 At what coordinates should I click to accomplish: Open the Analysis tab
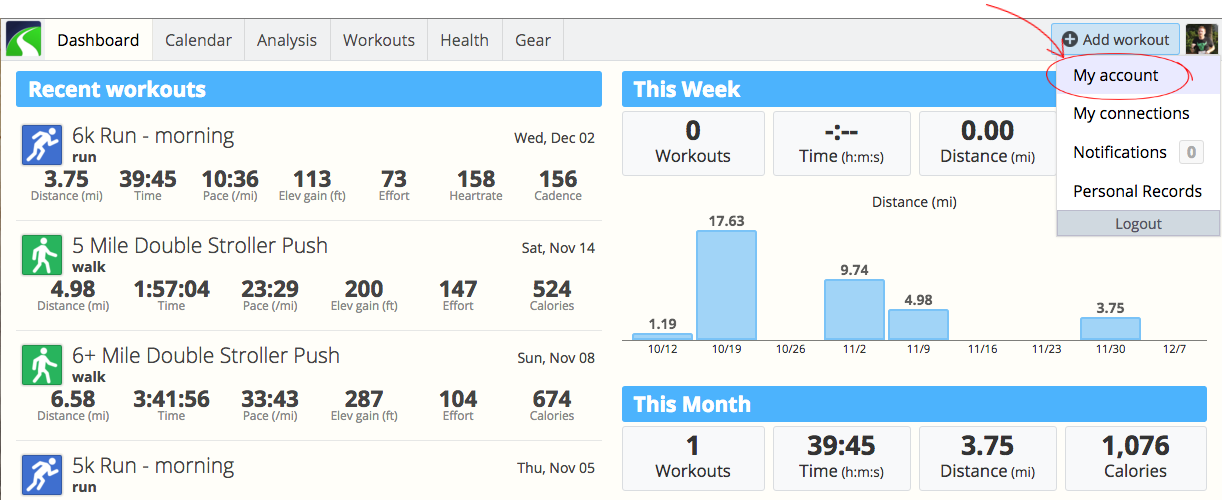(x=287, y=40)
